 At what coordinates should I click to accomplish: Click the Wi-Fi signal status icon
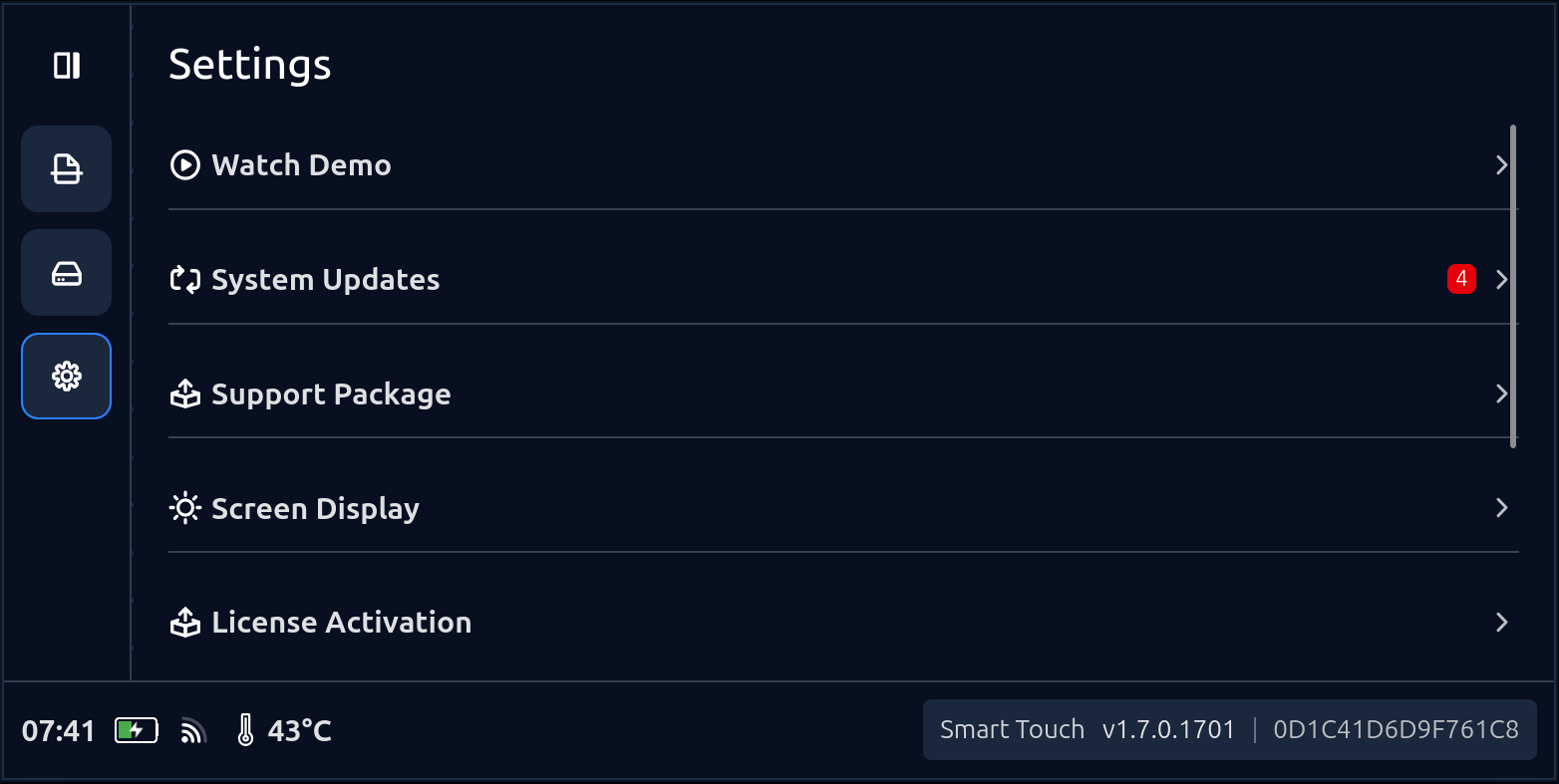coord(193,732)
